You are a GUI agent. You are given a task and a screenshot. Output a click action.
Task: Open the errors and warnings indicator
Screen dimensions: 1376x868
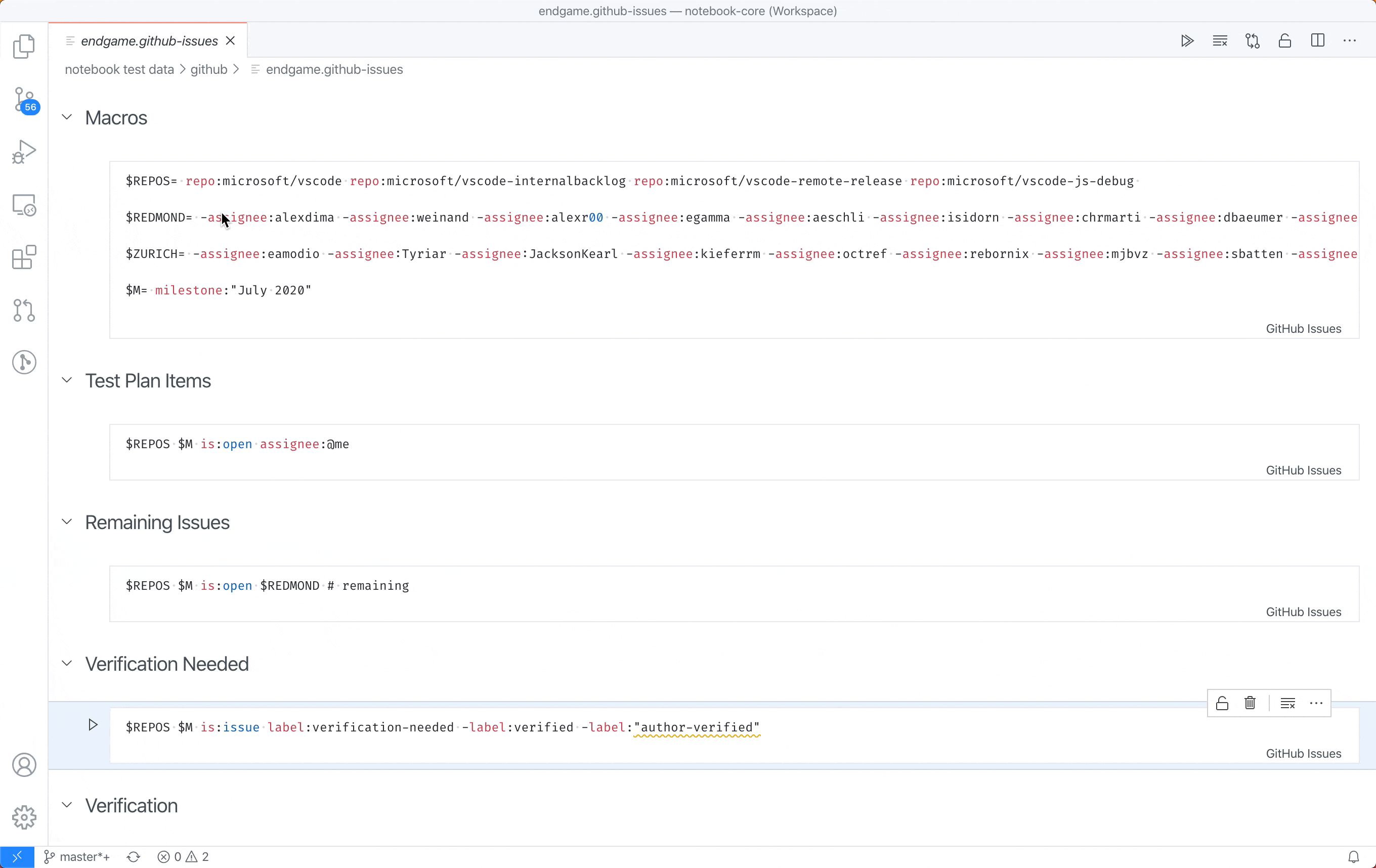click(184, 856)
